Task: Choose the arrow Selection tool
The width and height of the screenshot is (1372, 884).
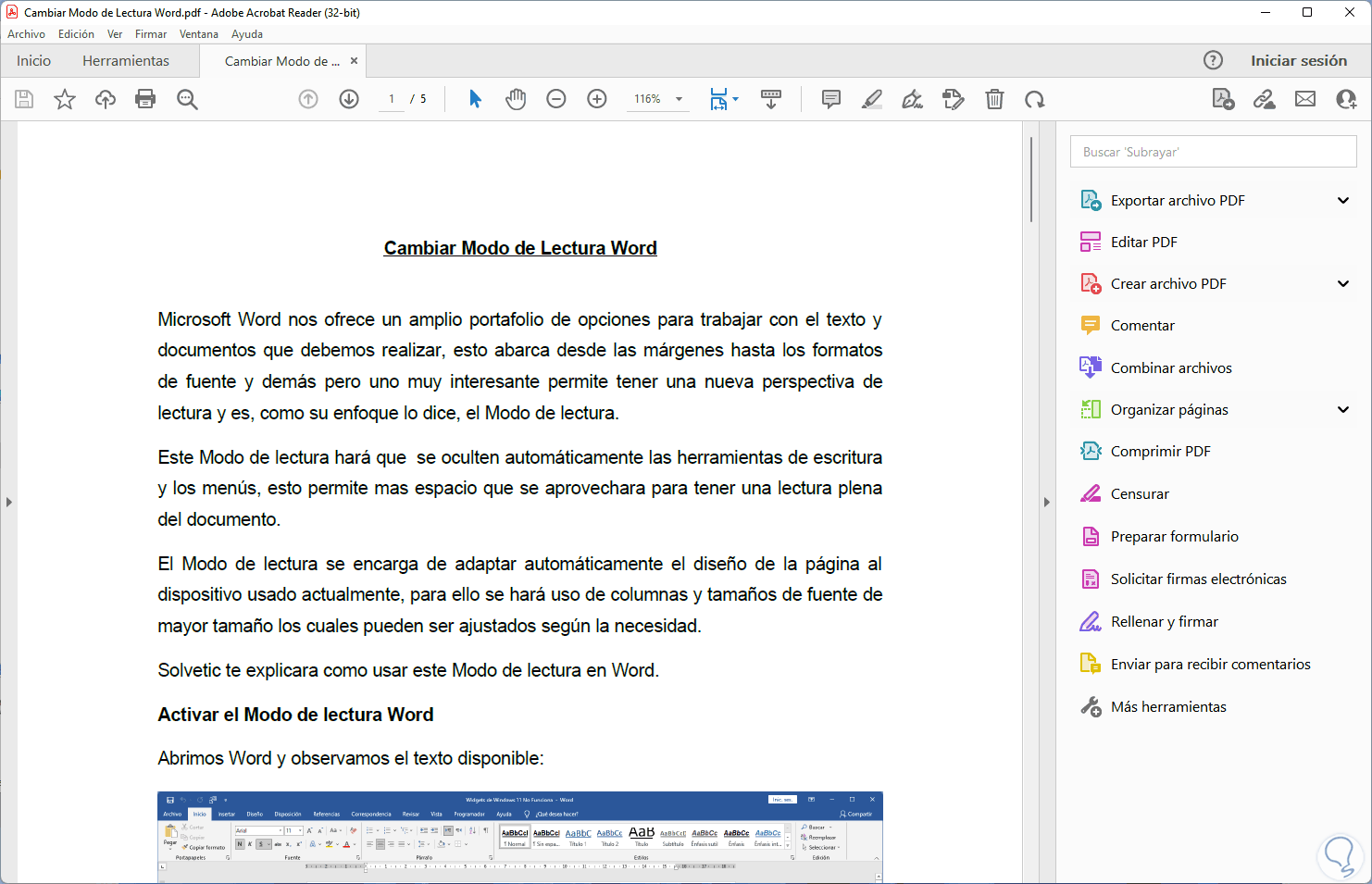Action: 475,99
